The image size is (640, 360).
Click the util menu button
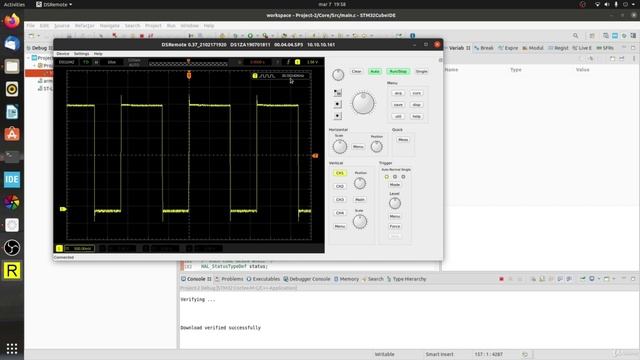coord(398,116)
